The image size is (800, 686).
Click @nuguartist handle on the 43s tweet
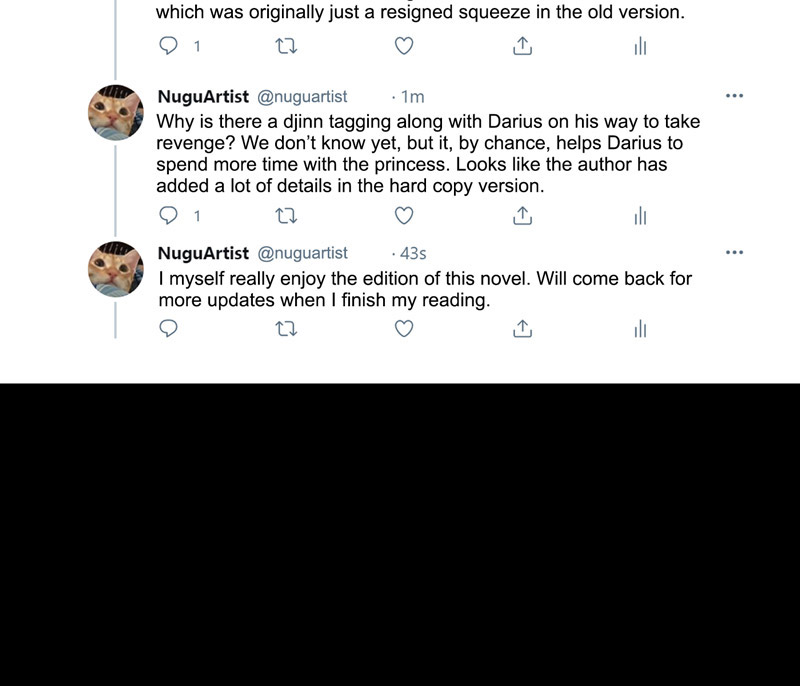[303, 254]
